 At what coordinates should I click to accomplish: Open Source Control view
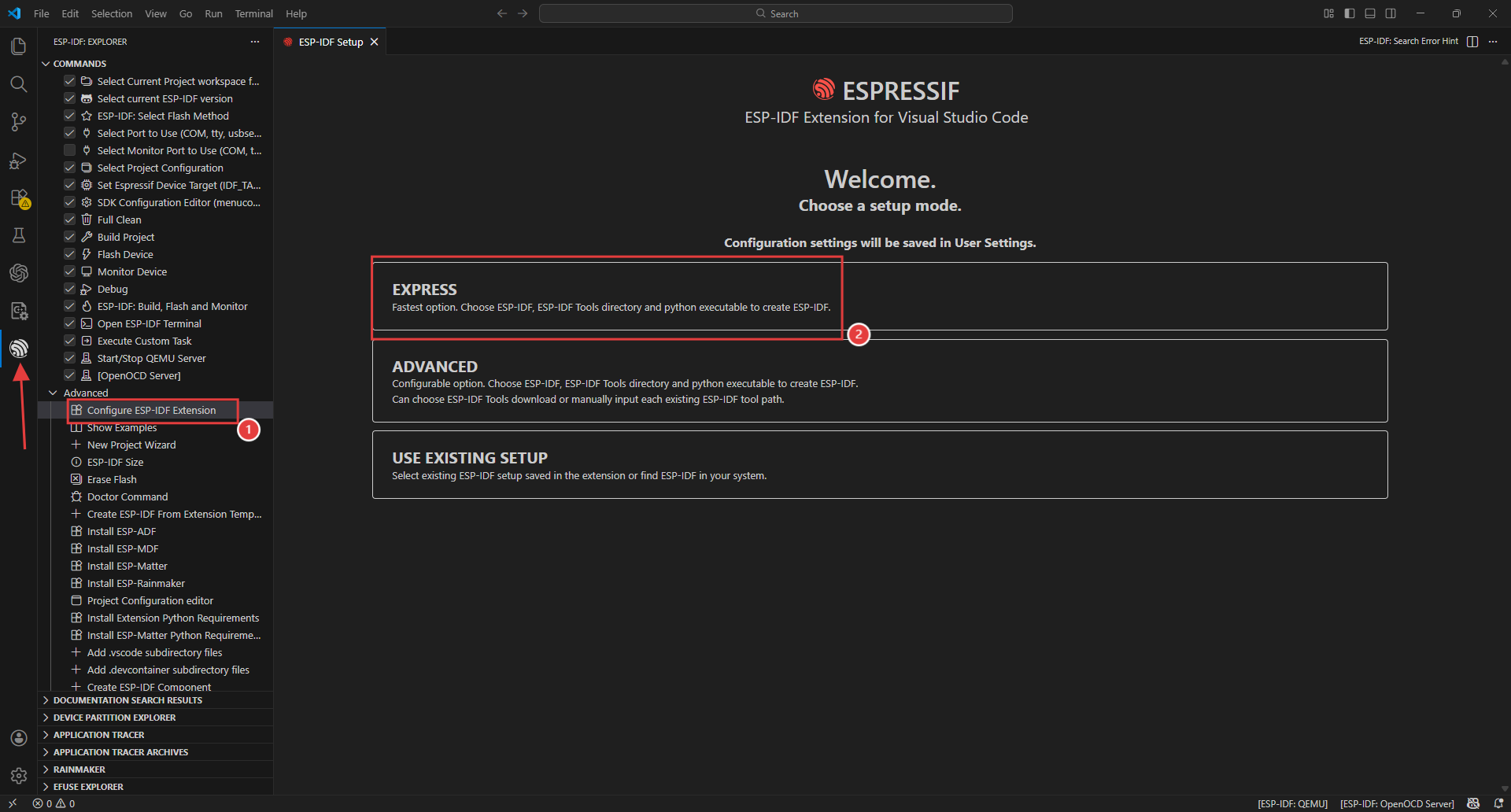tap(19, 122)
